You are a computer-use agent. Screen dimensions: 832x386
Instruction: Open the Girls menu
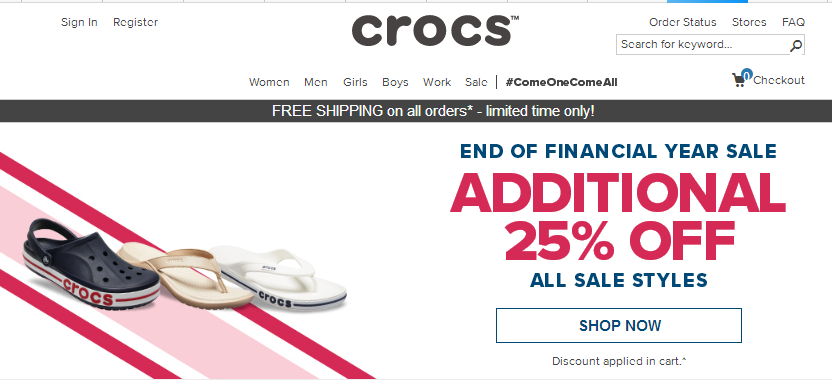[355, 82]
